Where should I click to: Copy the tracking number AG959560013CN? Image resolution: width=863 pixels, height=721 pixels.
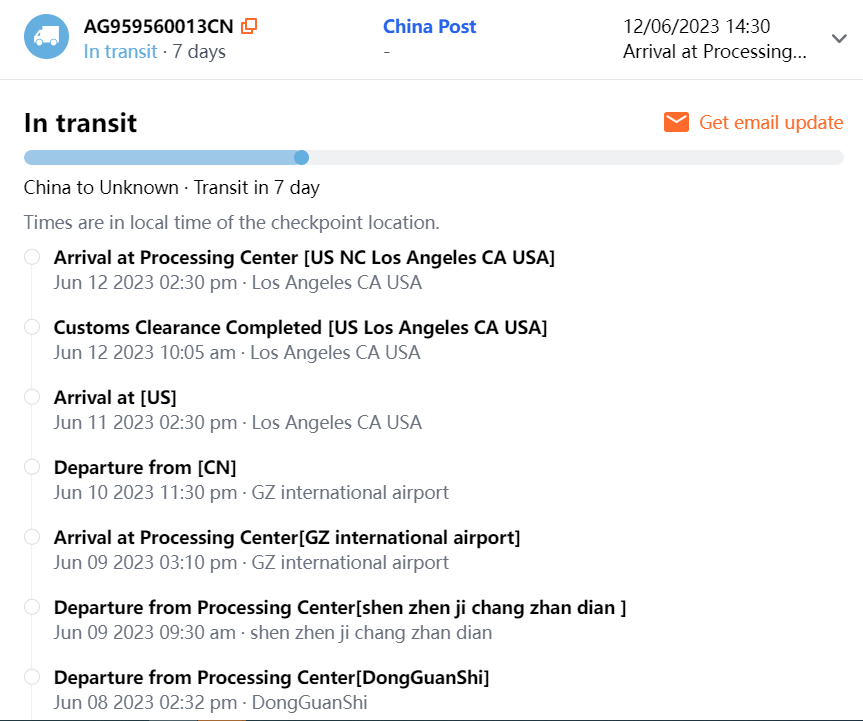[x=250, y=27]
